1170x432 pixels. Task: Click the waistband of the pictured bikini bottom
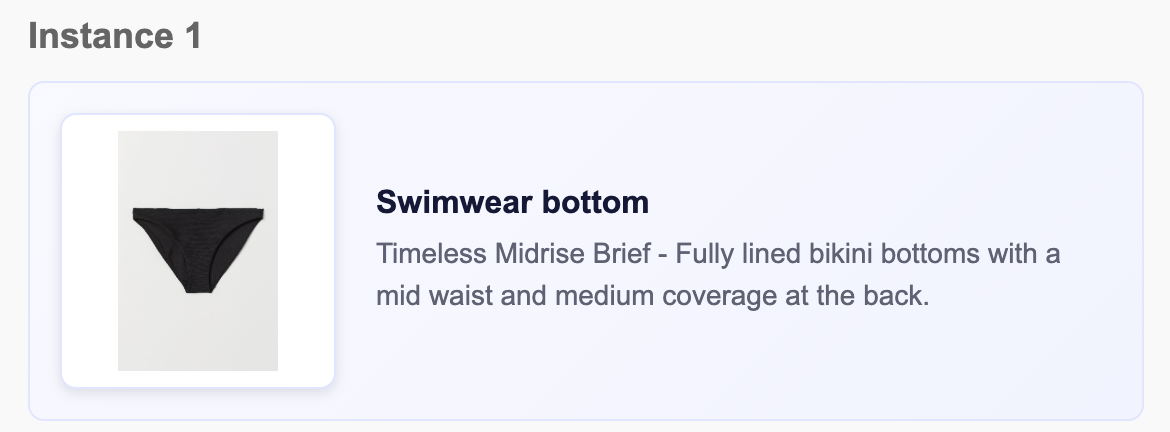pos(198,211)
